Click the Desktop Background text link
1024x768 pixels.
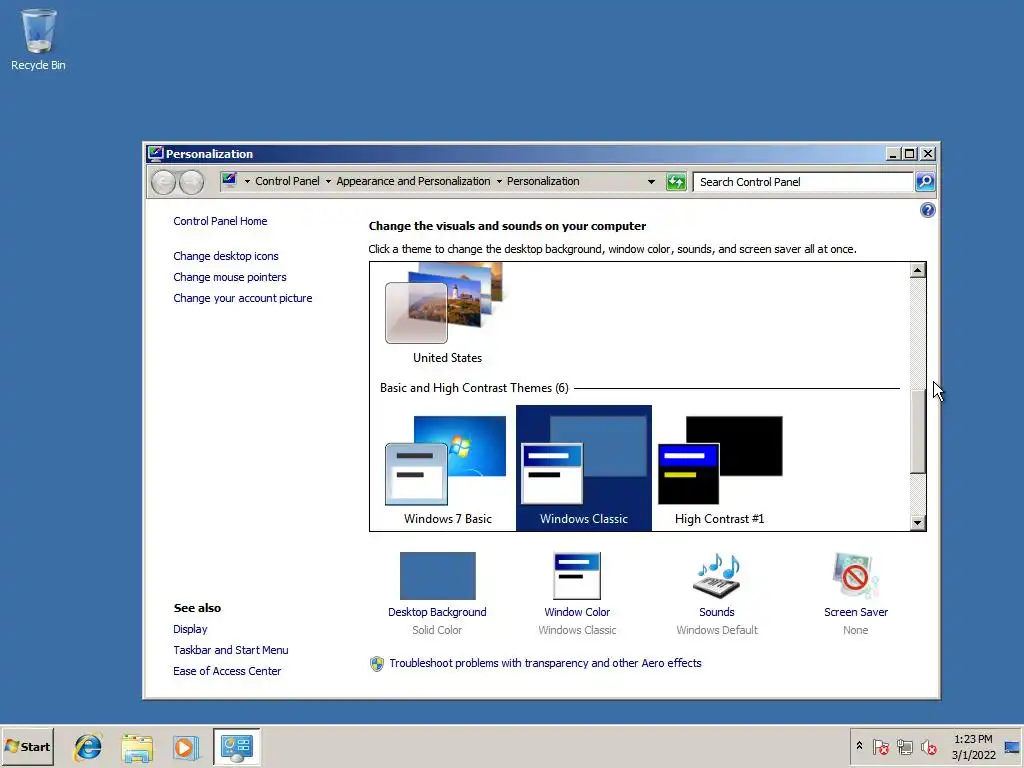click(437, 612)
